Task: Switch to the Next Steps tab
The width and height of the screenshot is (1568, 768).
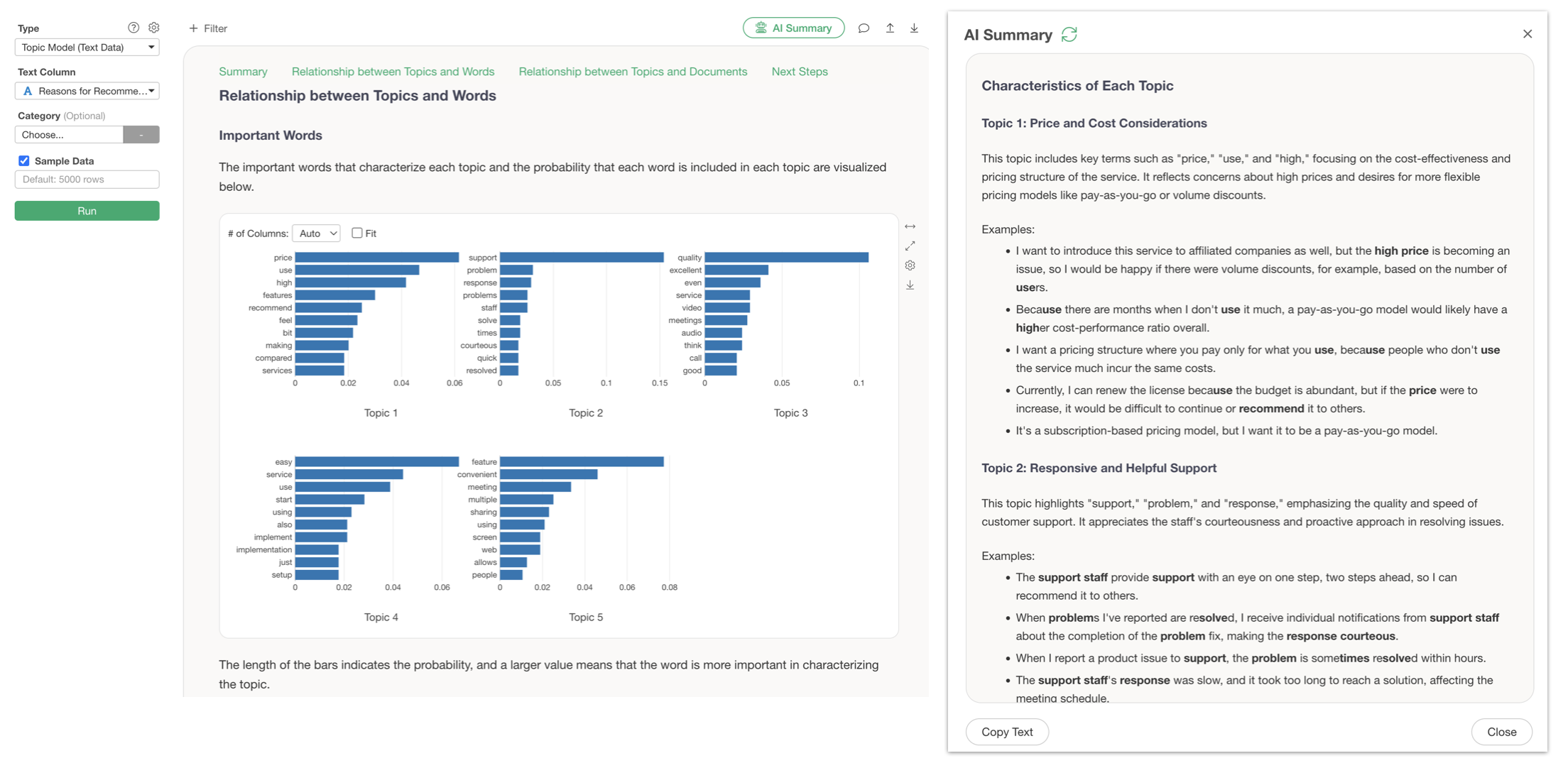Action: [799, 72]
